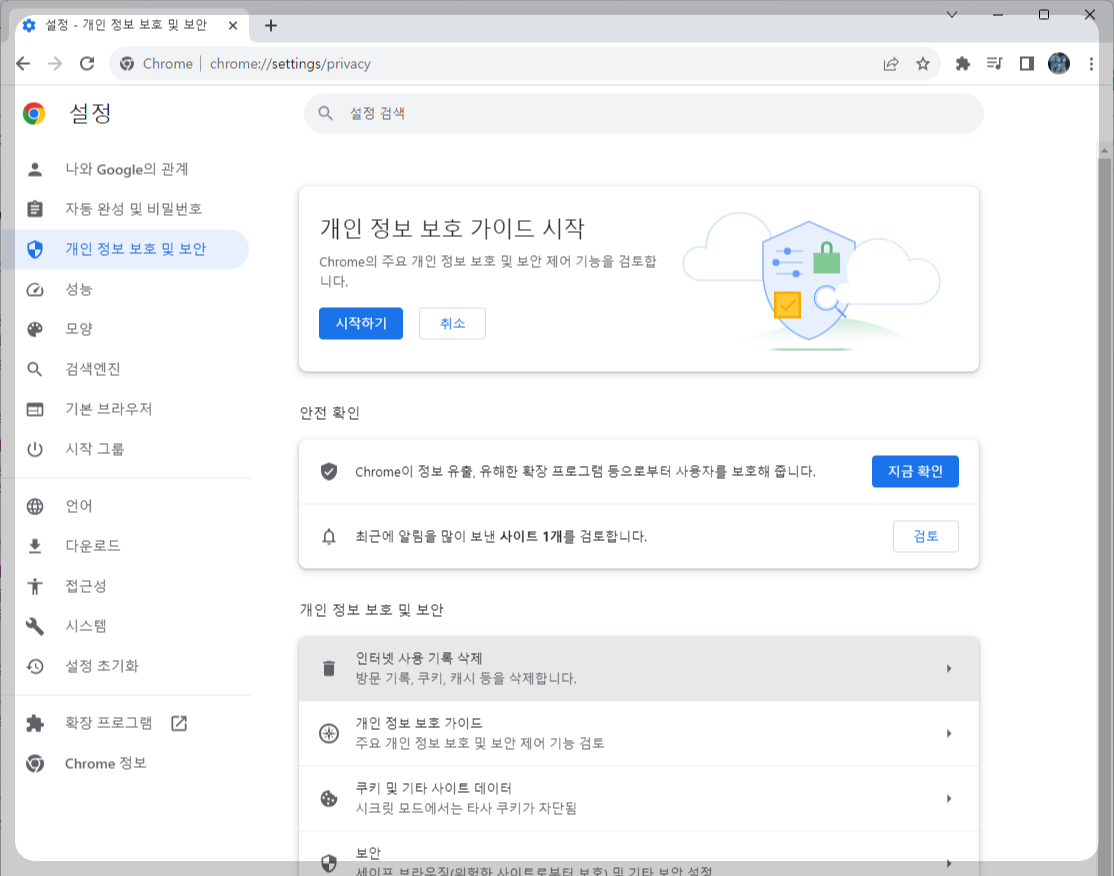The width and height of the screenshot is (1114, 876).
Task: Go back with the browser back arrow
Action: (x=23, y=64)
